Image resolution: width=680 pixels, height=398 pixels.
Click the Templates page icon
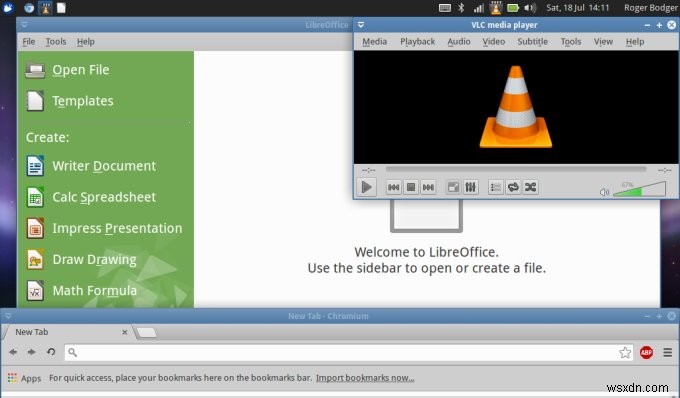(35, 101)
